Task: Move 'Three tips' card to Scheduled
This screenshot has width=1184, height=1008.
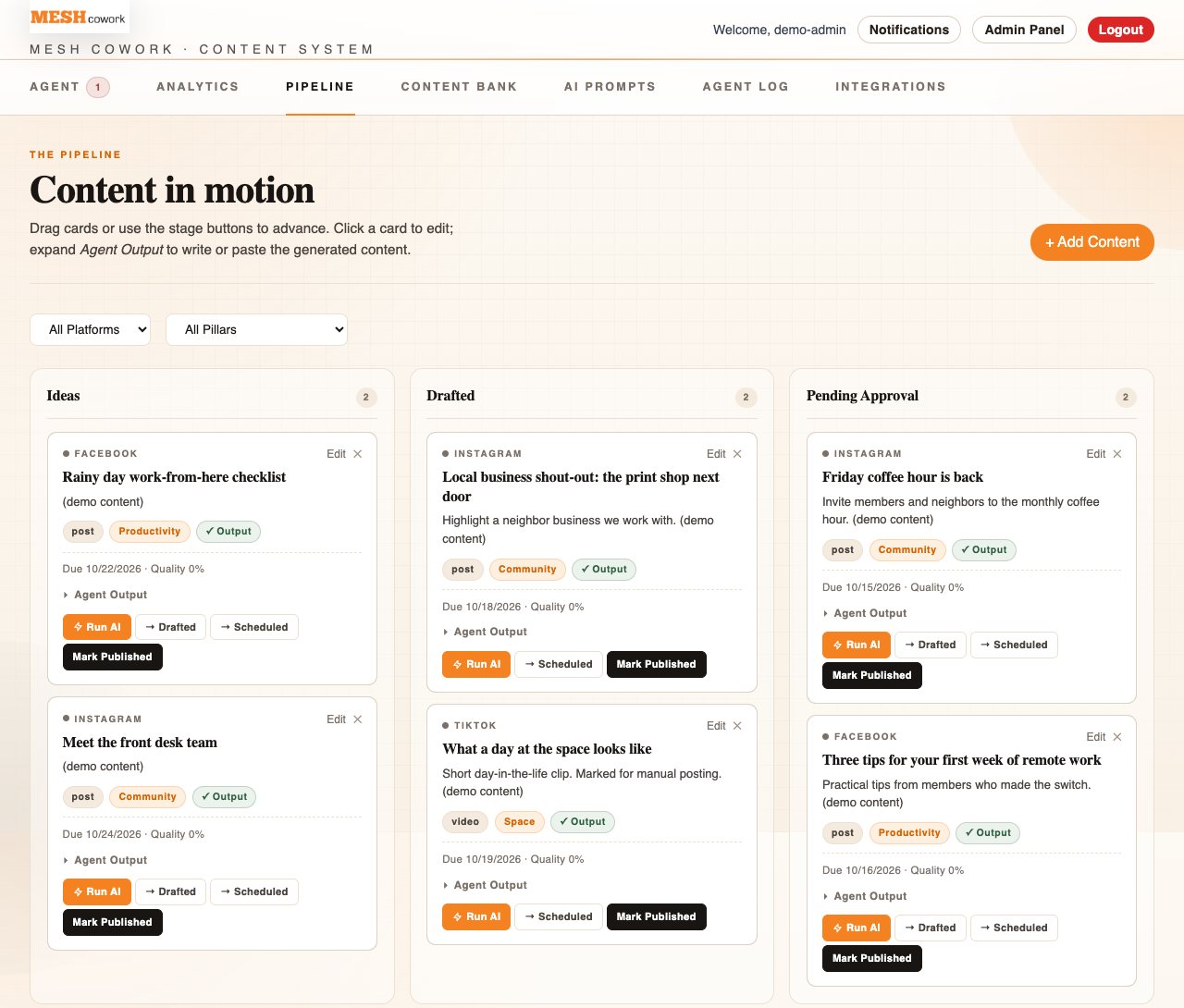Action: click(1014, 928)
